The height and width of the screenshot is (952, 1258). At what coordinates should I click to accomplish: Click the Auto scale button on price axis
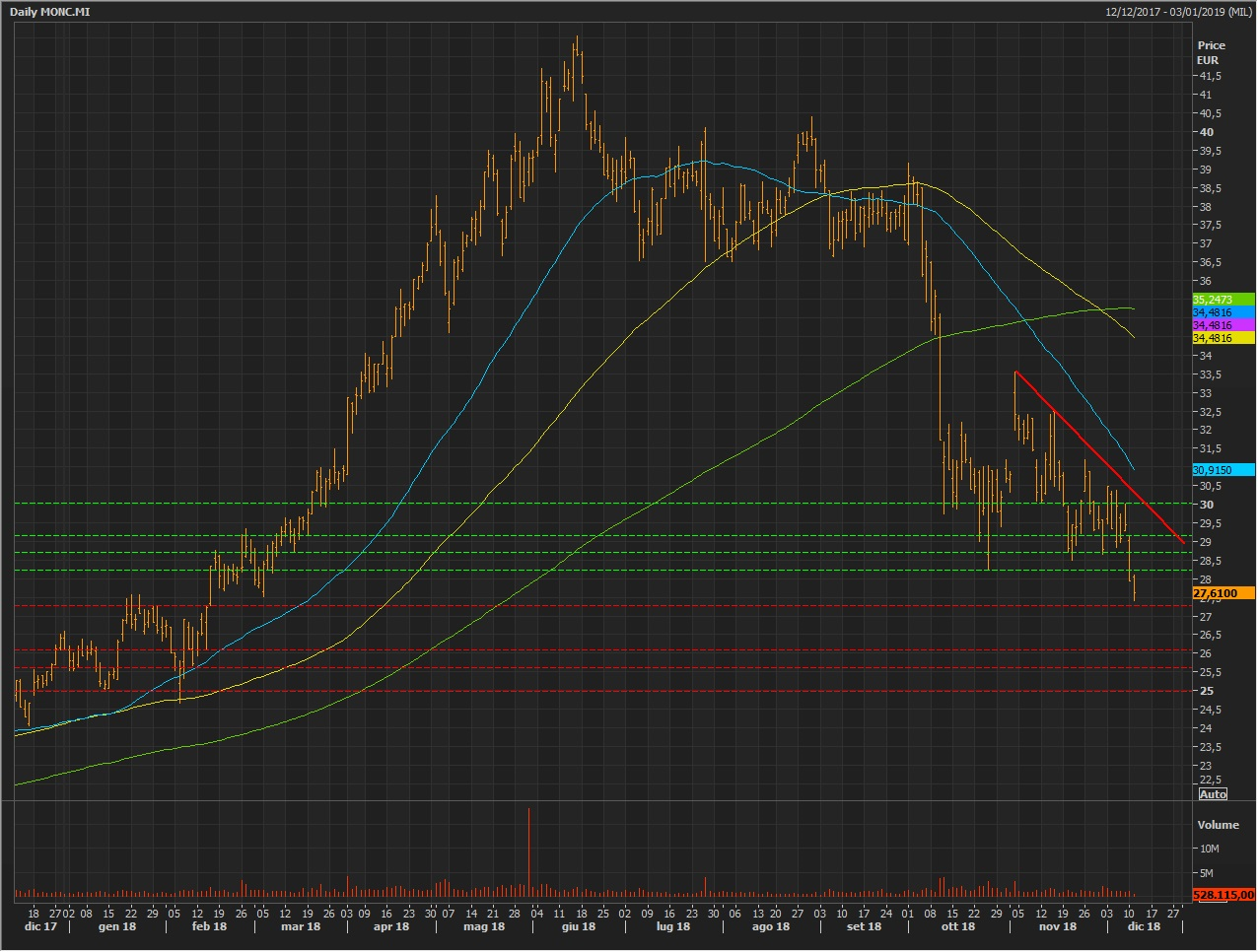pyautogui.click(x=1213, y=794)
